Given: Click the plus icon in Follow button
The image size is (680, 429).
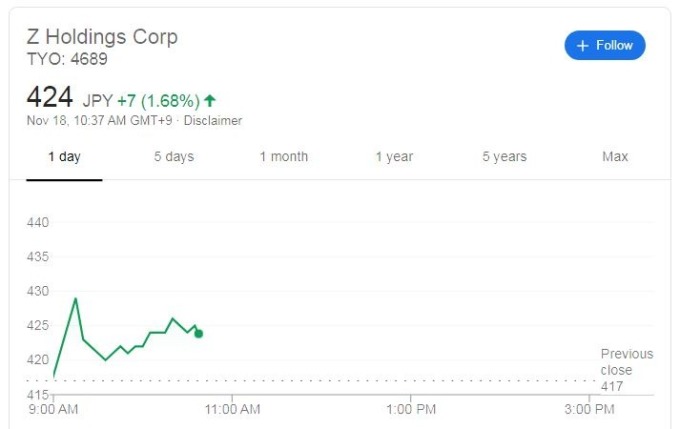Looking at the screenshot, I should [582, 46].
